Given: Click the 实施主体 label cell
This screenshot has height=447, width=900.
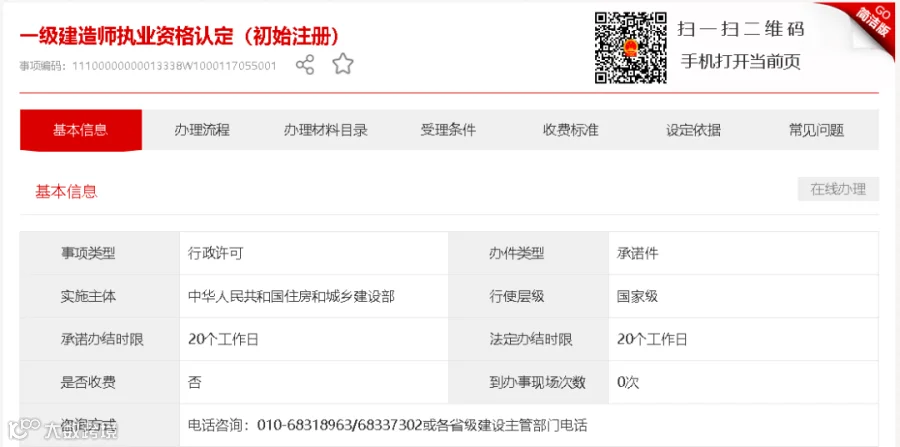Looking at the screenshot, I should 100,296.
